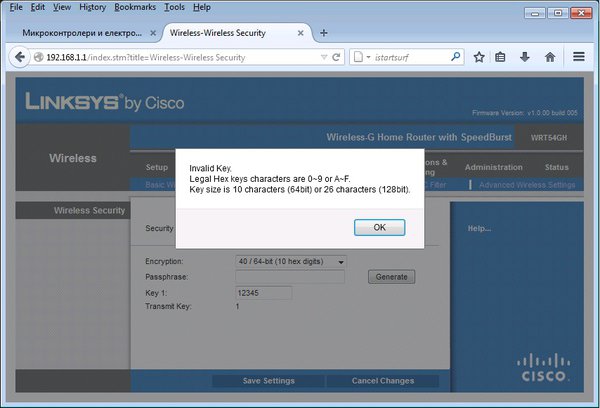Open a new tab with plus button
Image resolution: width=600 pixels, height=408 pixels.
324,33
